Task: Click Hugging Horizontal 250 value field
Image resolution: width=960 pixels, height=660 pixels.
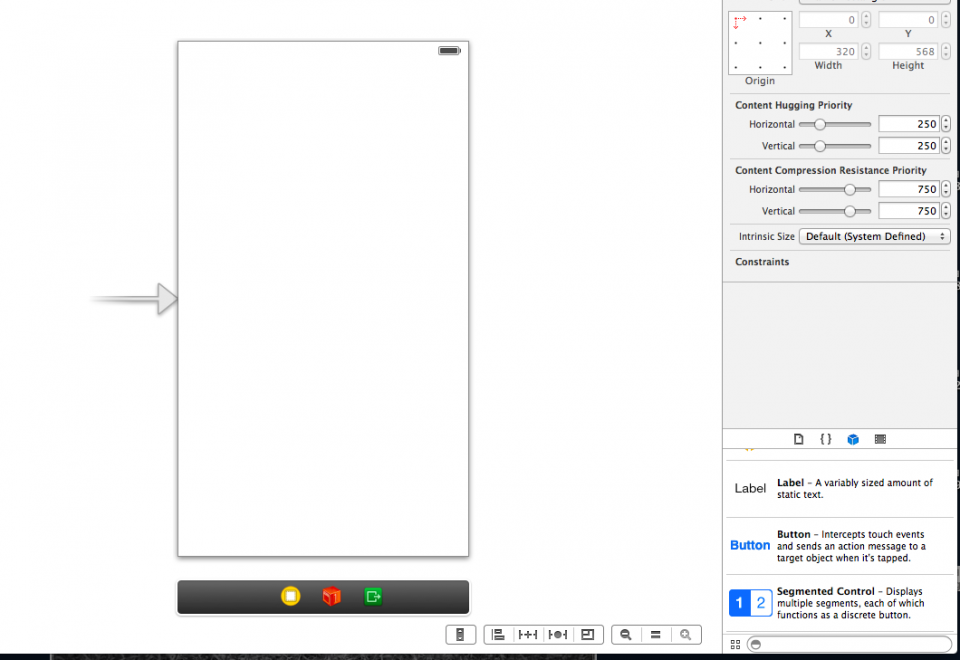Action: 909,124
